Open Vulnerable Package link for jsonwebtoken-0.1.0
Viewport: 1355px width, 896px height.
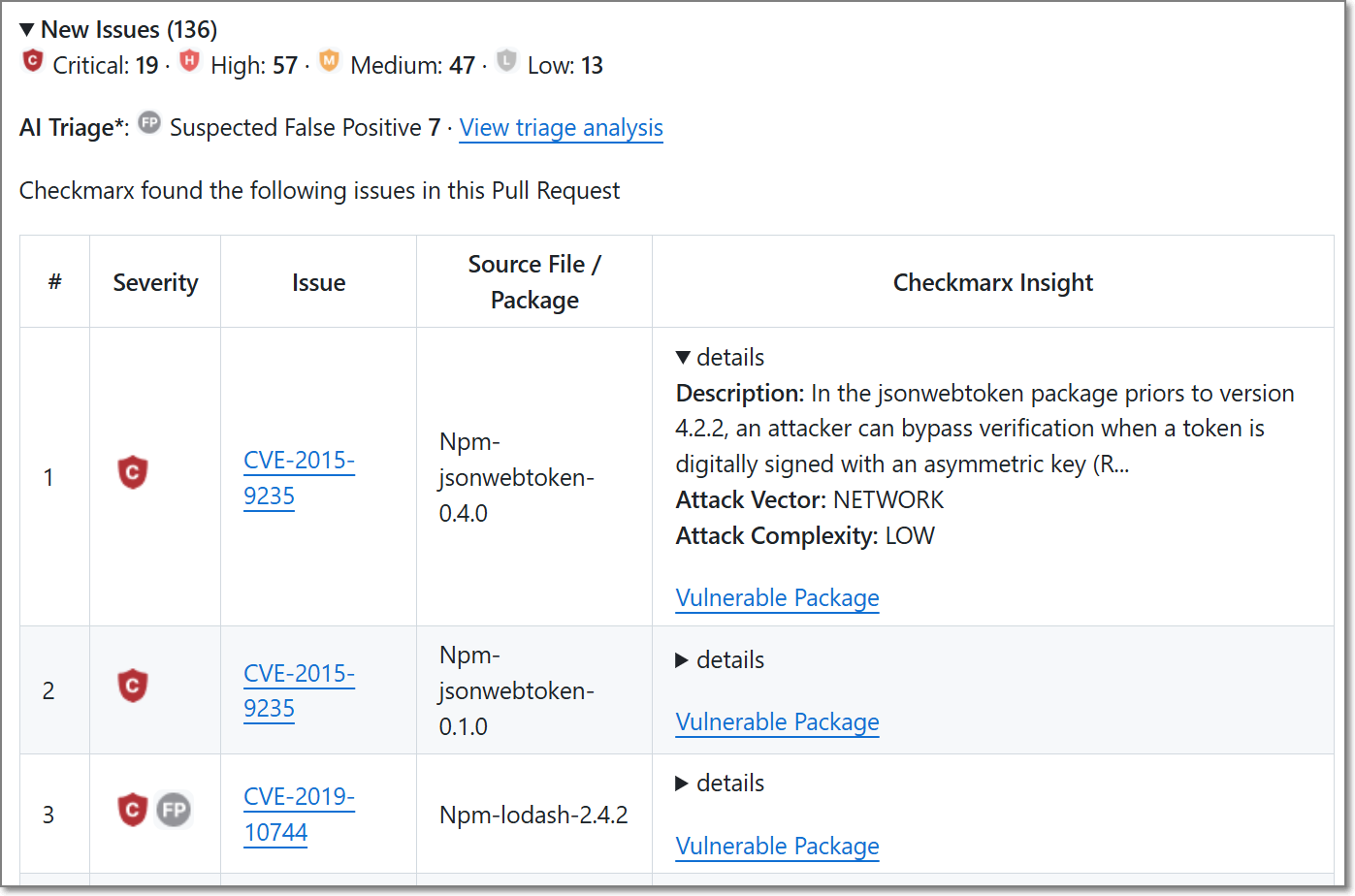click(x=777, y=722)
